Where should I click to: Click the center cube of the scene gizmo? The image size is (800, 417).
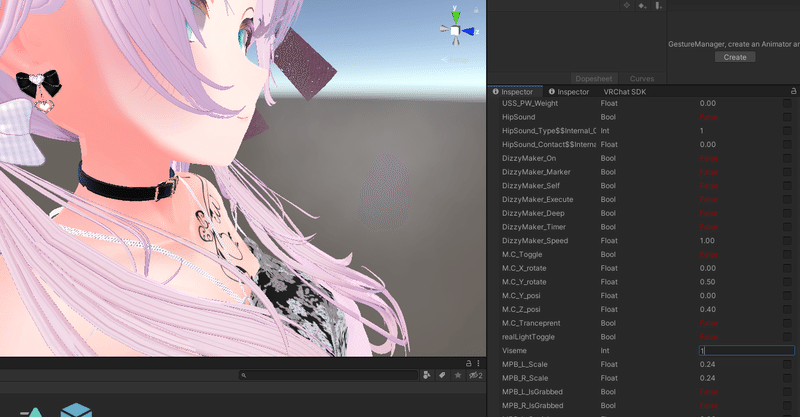pos(455,31)
